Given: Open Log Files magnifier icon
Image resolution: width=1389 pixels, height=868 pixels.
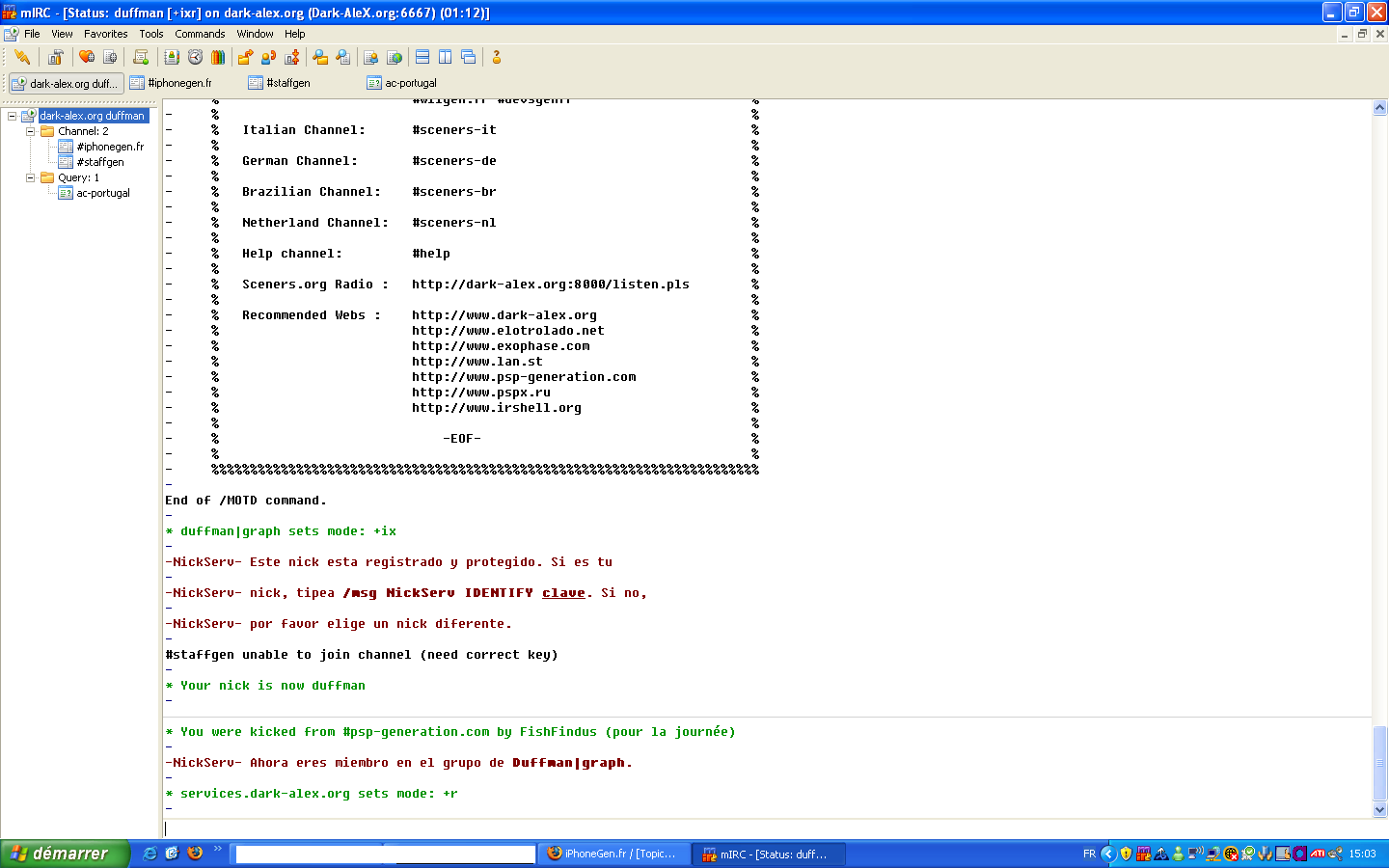Looking at the screenshot, I should tap(343, 57).
